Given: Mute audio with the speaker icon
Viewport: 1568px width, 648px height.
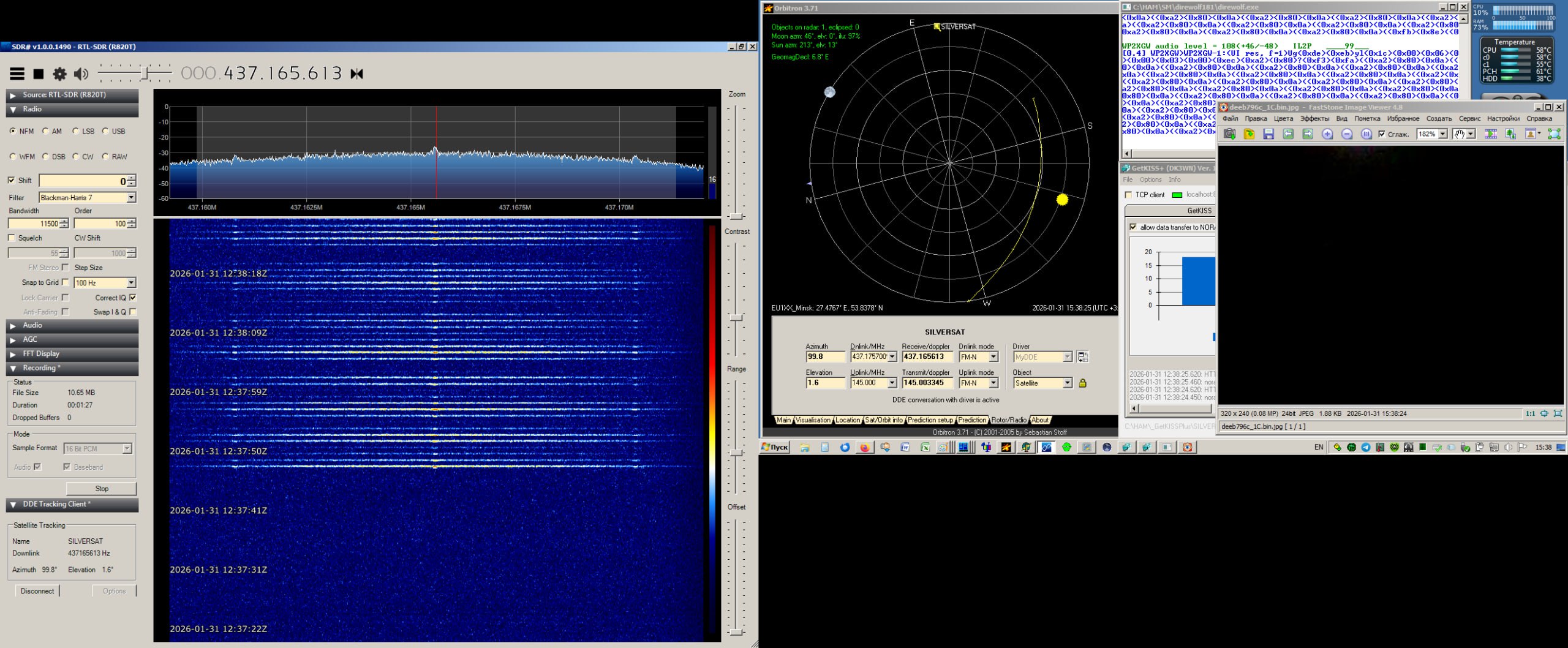Looking at the screenshot, I should (x=81, y=74).
